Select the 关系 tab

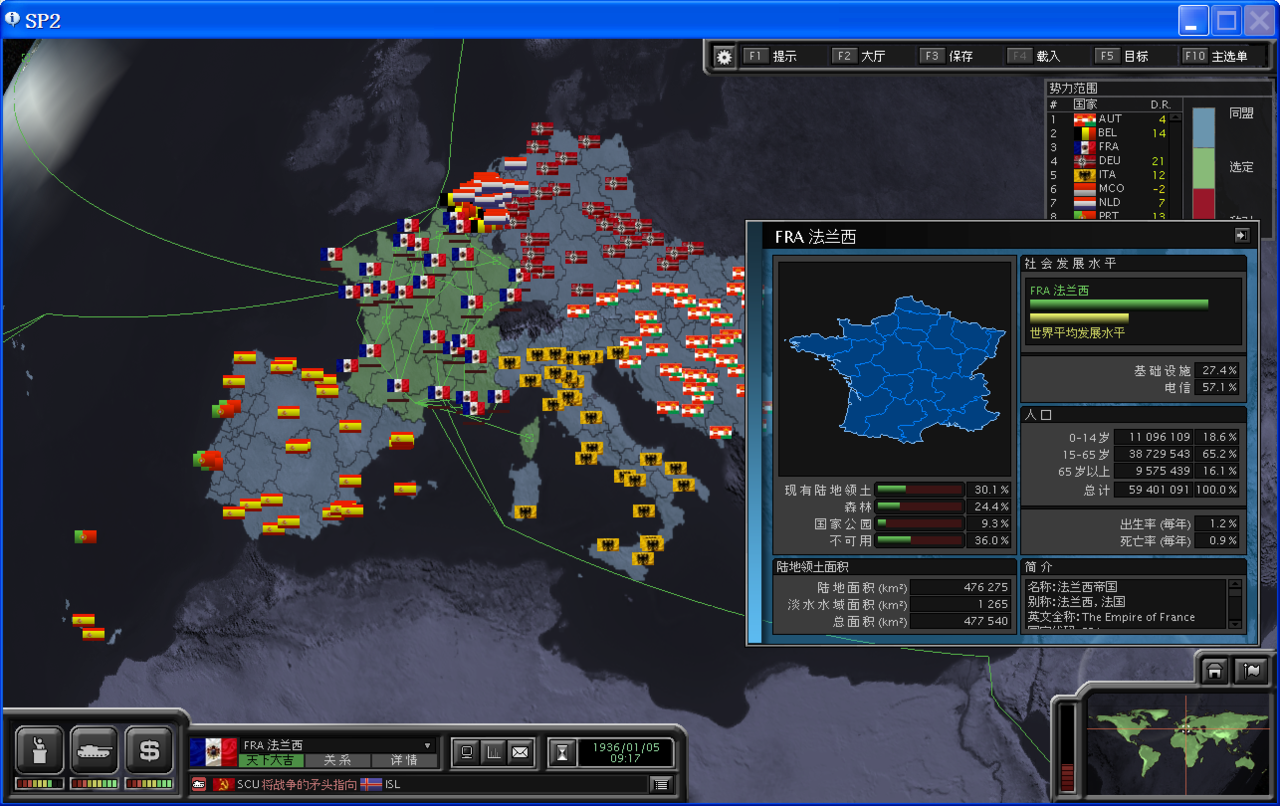click(x=337, y=760)
